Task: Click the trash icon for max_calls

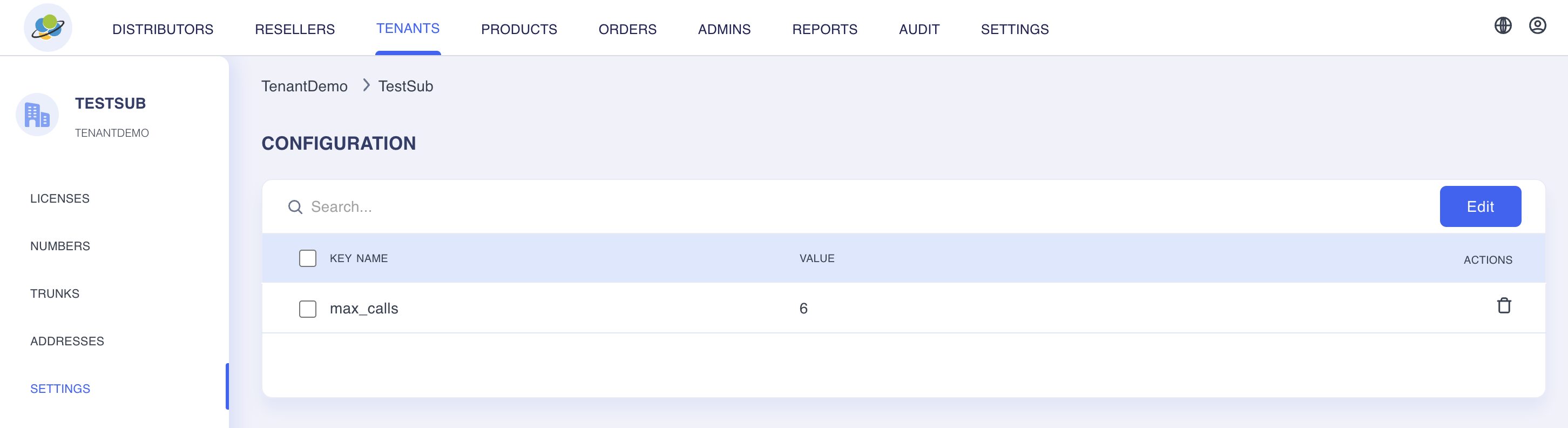Action: pos(1504,306)
